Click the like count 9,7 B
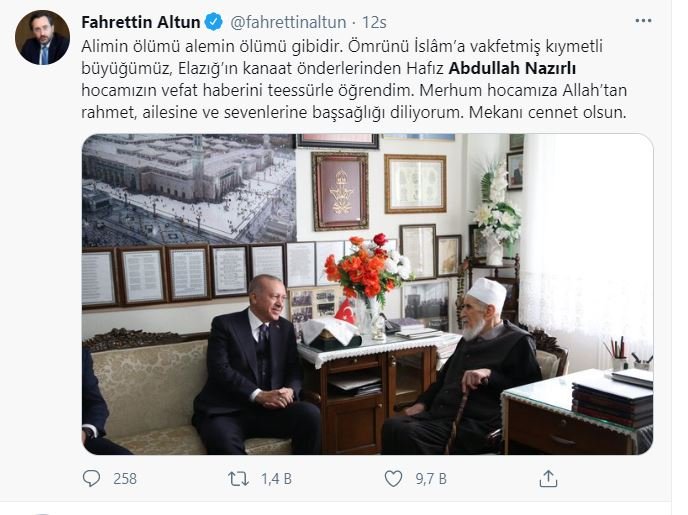Screen dimensions: 688x515 click(431, 479)
